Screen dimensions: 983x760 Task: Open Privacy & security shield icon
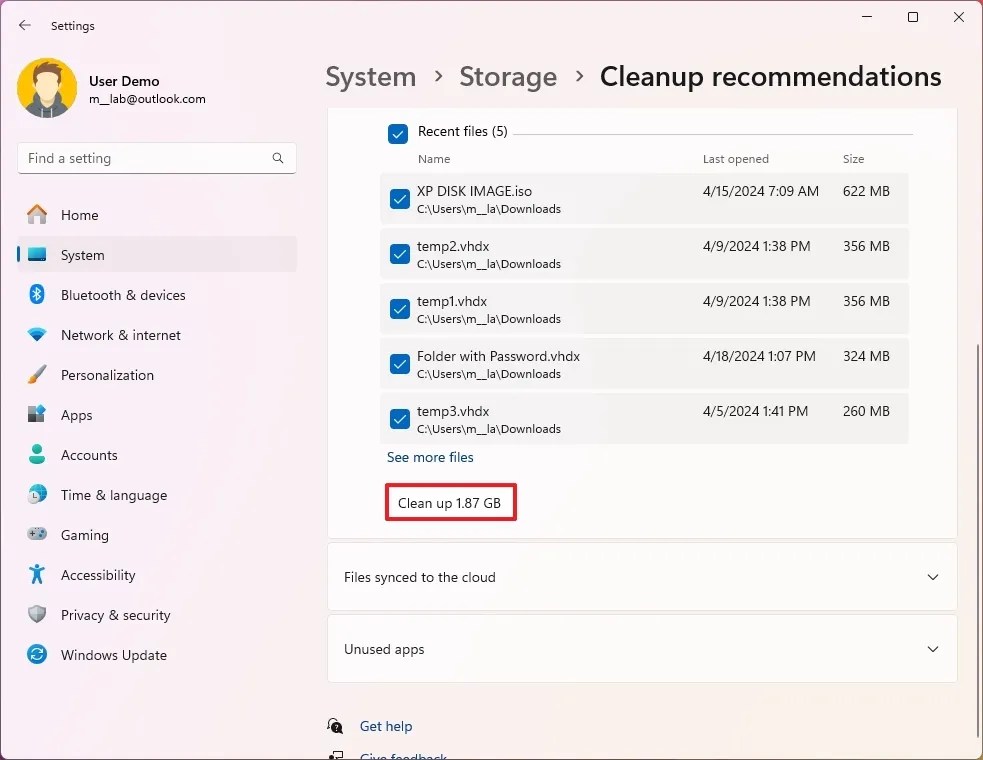(x=37, y=615)
